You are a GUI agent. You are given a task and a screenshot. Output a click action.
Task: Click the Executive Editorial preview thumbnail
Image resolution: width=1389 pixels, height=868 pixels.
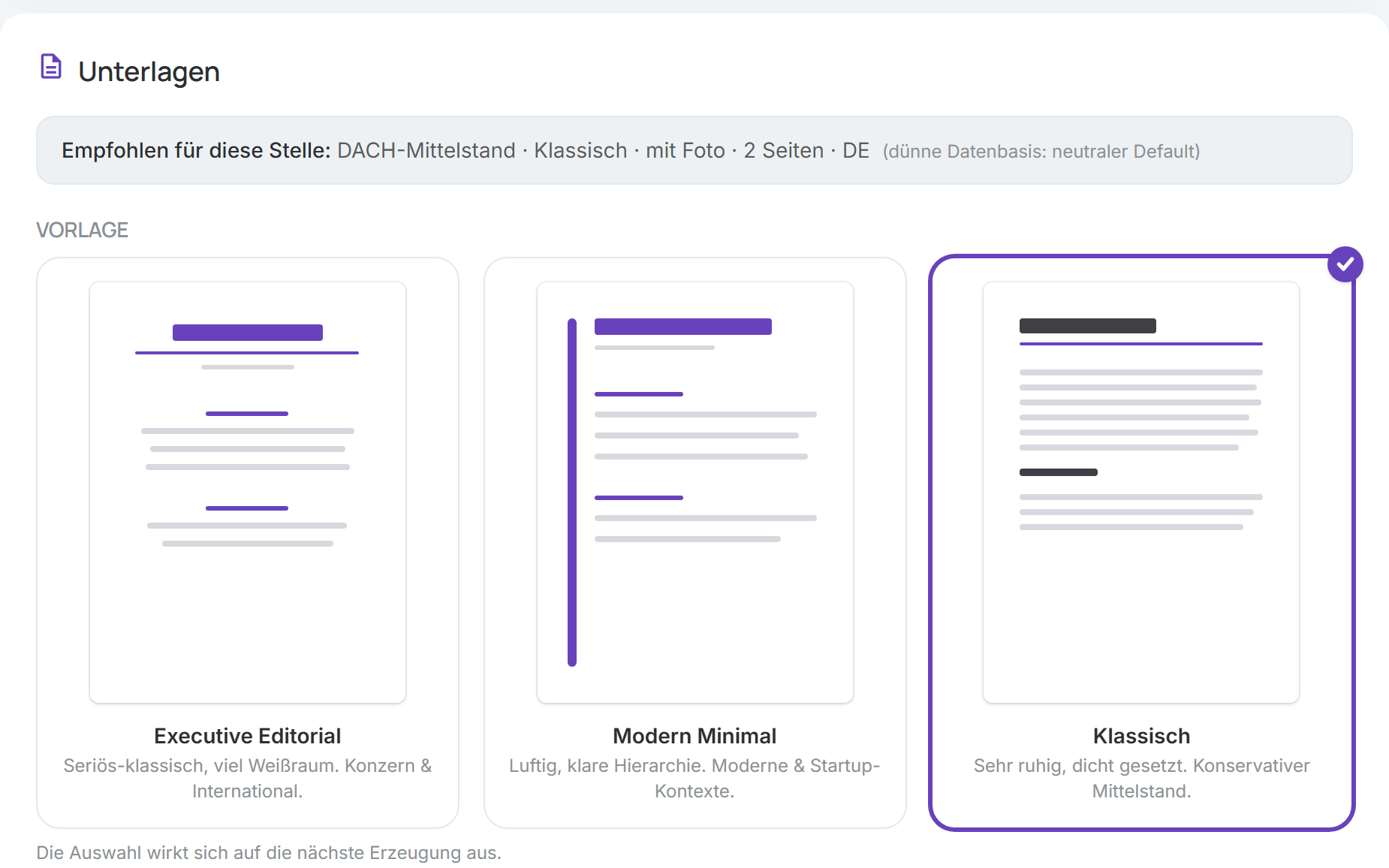click(248, 493)
